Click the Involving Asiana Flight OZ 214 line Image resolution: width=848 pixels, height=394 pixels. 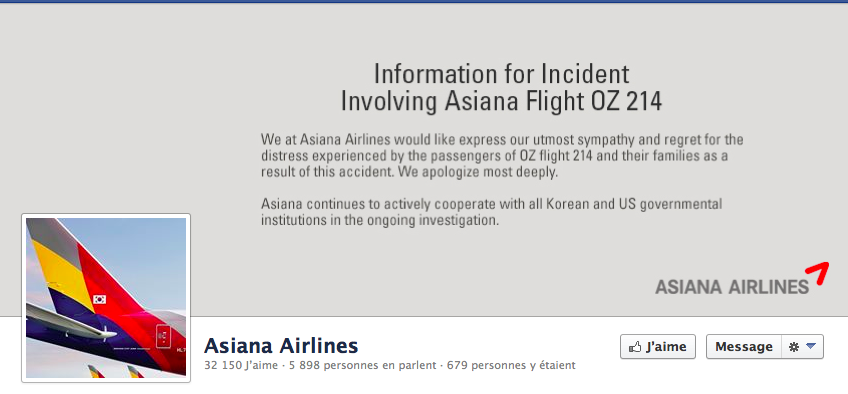coord(501,101)
